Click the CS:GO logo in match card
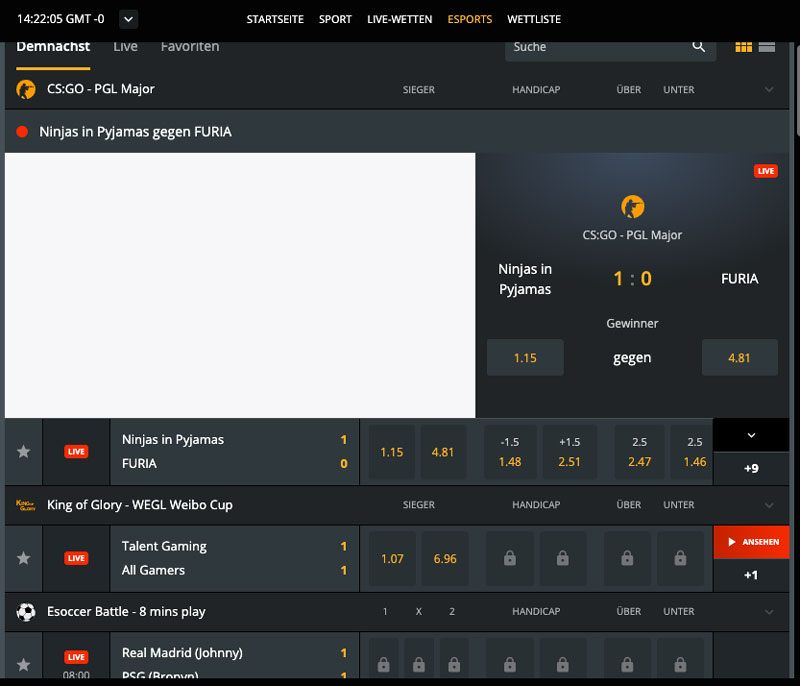 (x=633, y=207)
